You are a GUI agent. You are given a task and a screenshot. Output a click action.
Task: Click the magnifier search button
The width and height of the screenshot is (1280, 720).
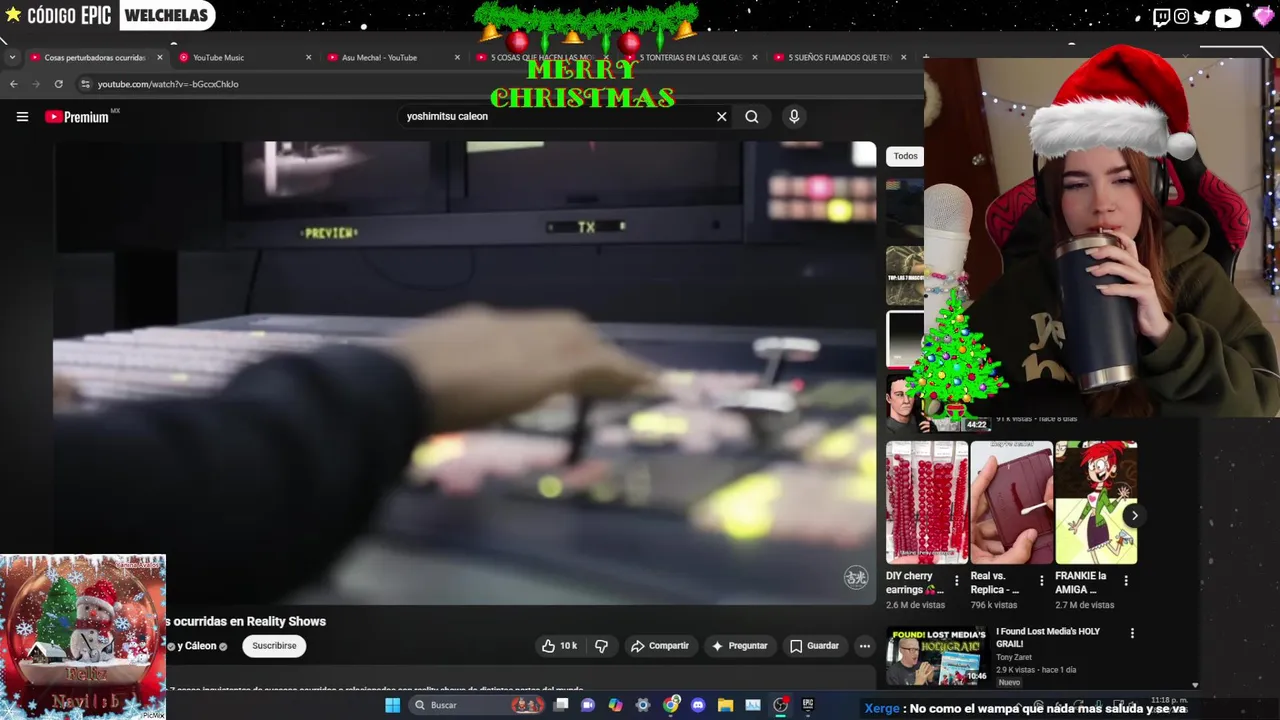coord(752,117)
